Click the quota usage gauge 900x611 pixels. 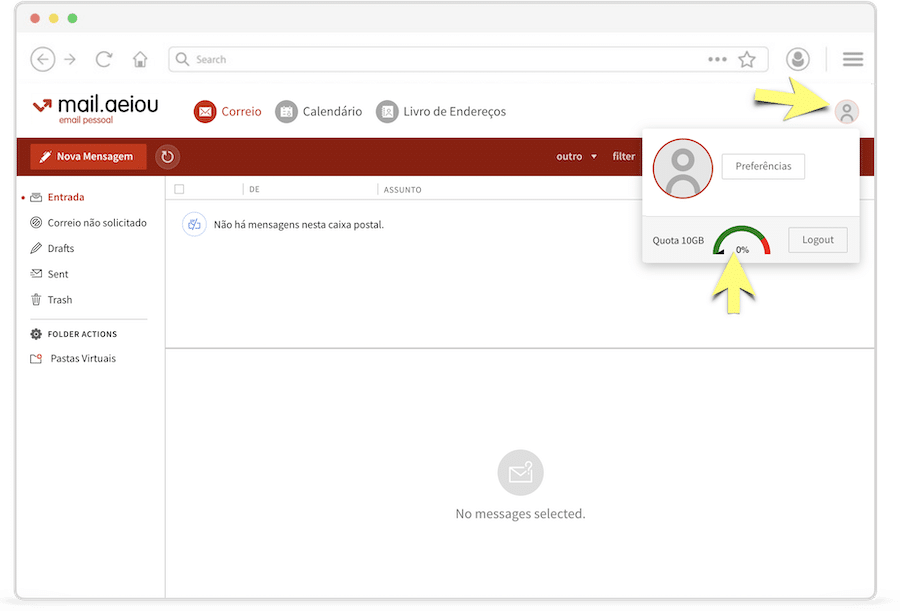(x=742, y=242)
